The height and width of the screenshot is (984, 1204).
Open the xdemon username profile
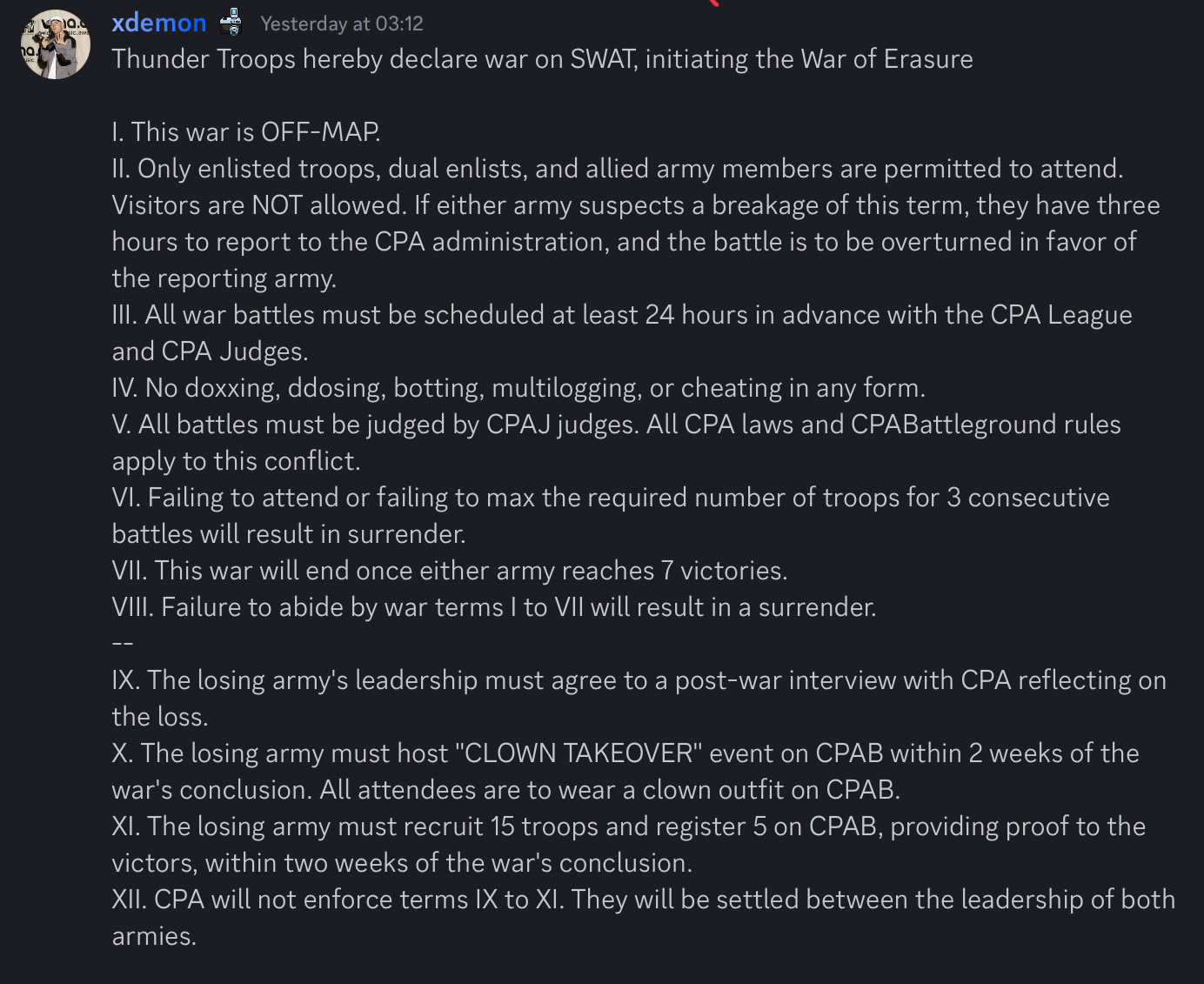pyautogui.click(x=159, y=23)
